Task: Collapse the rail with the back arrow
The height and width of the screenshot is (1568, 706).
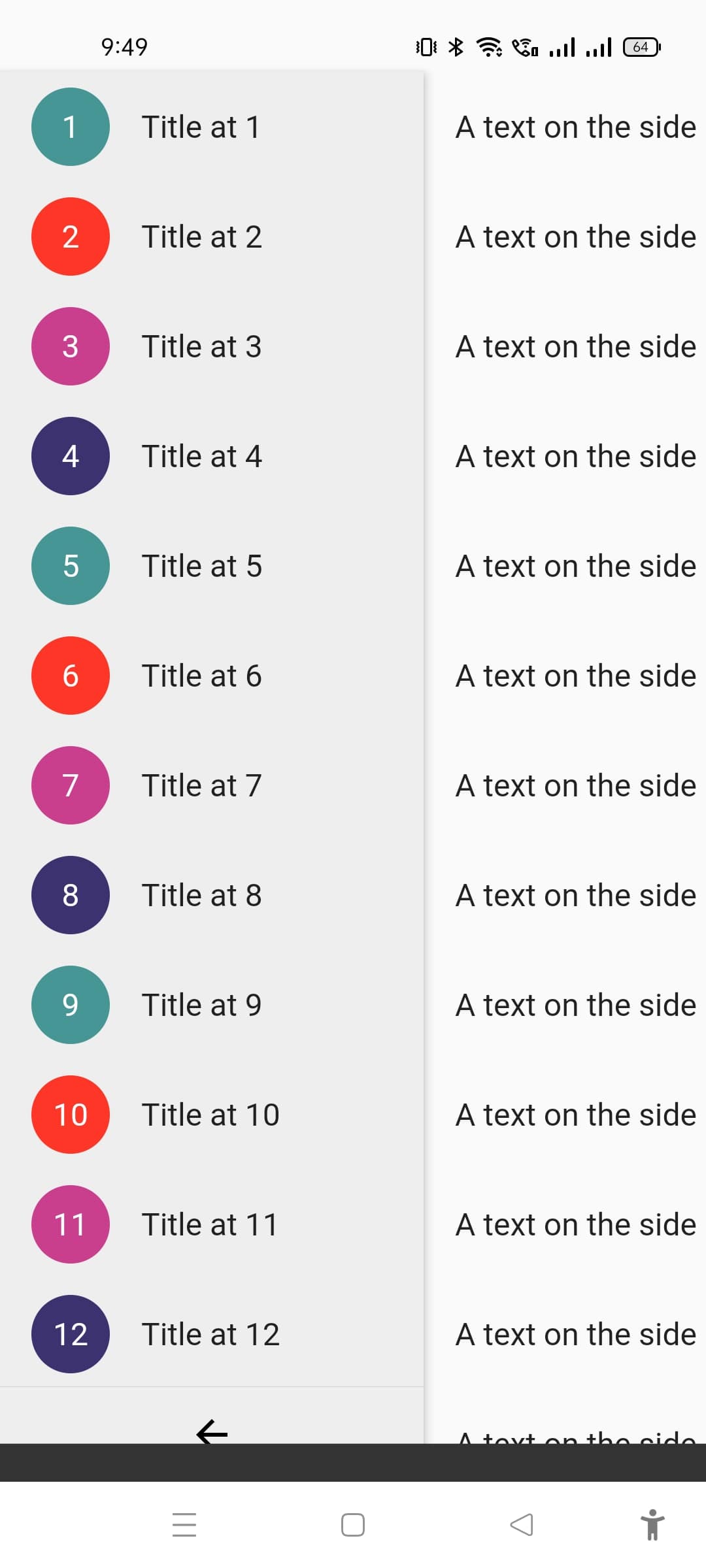Action: click(212, 1432)
